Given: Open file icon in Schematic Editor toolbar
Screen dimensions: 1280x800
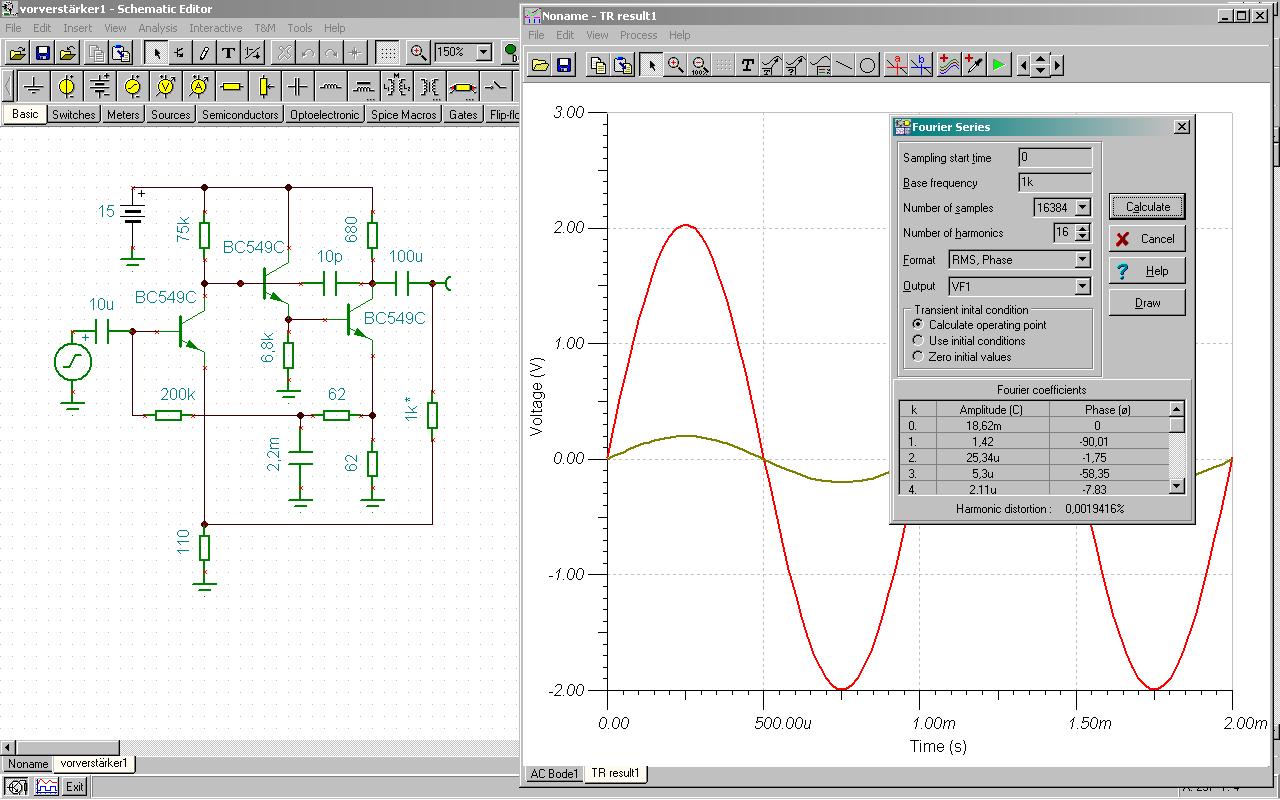Looking at the screenshot, I should pos(18,53).
